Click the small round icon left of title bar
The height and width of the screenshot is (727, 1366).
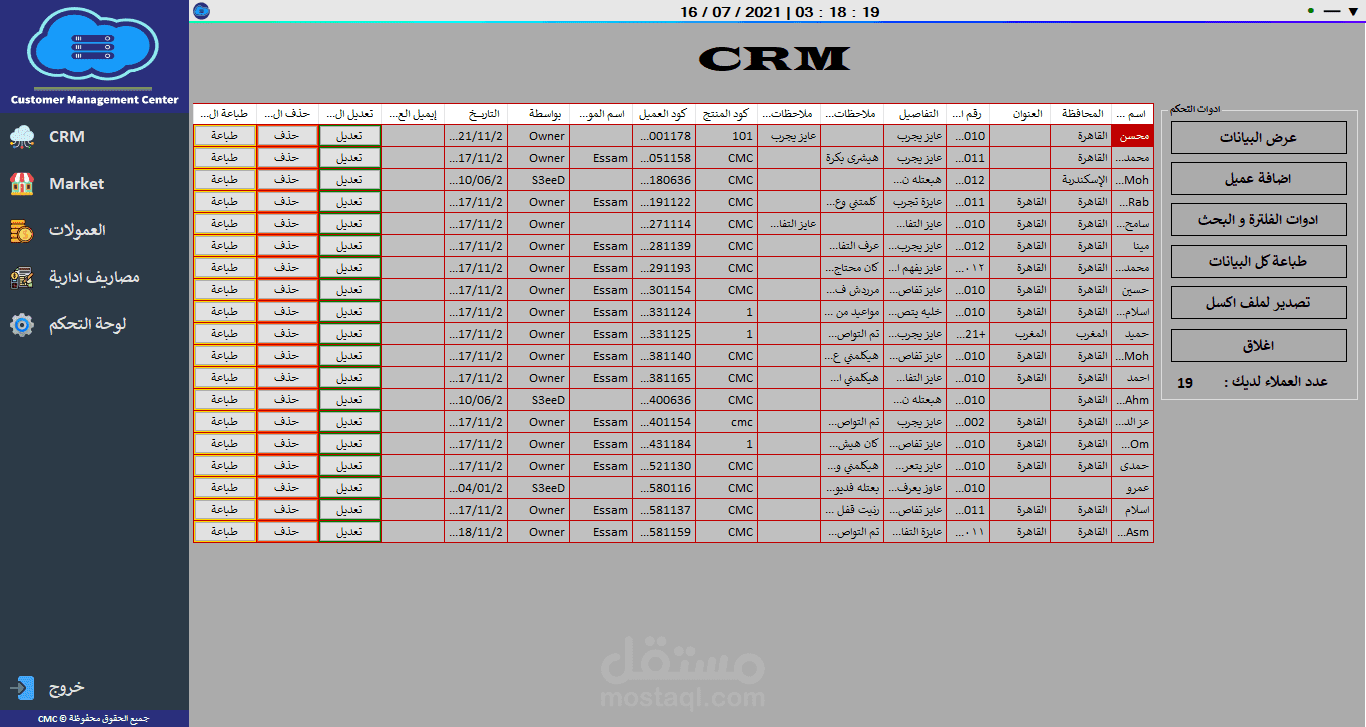[x=202, y=11]
